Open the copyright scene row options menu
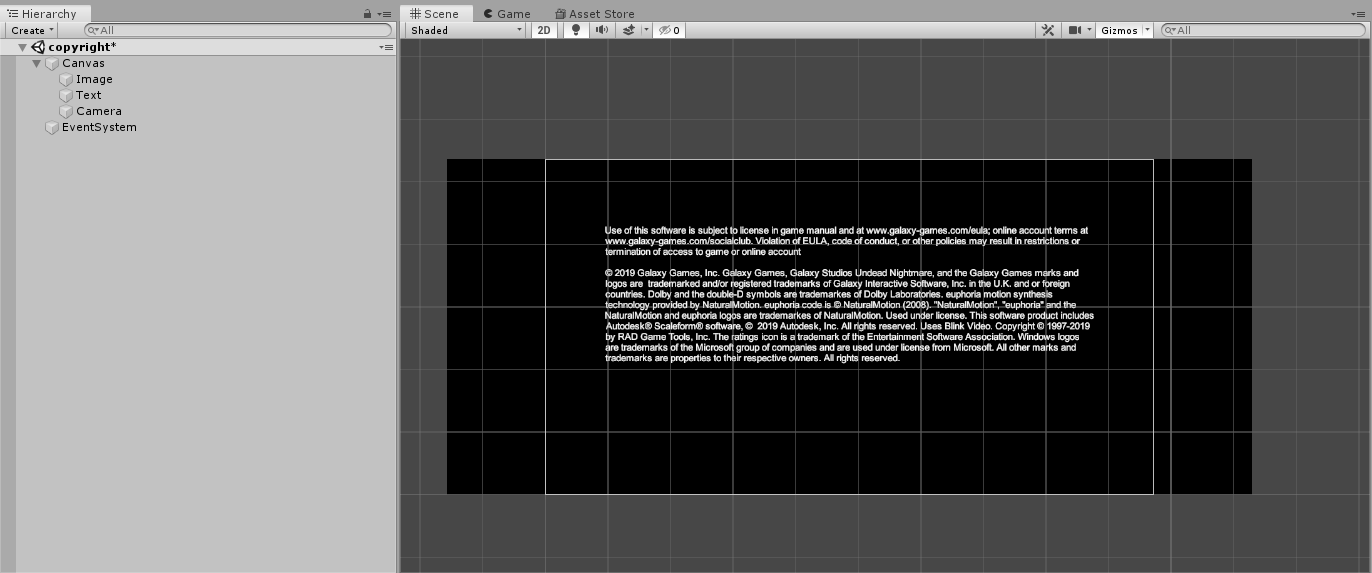This screenshot has width=1372, height=573. click(386, 47)
